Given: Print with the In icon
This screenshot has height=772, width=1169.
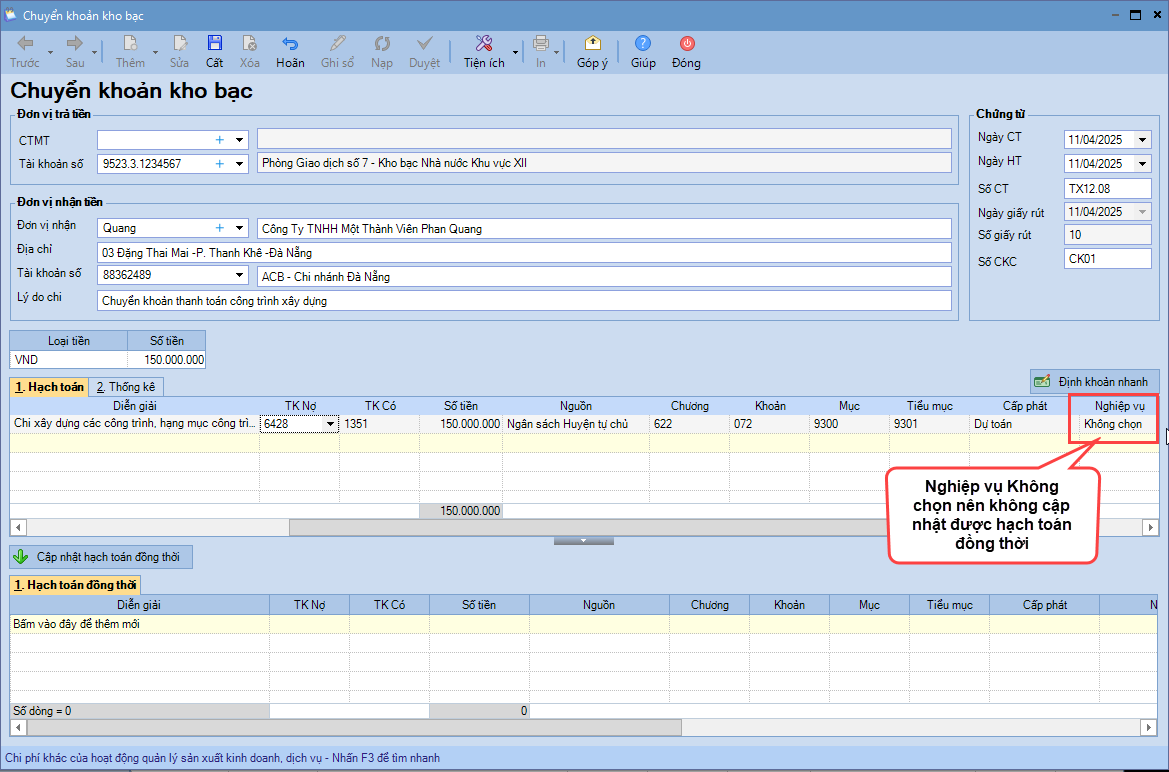Looking at the screenshot, I should pos(541,52).
